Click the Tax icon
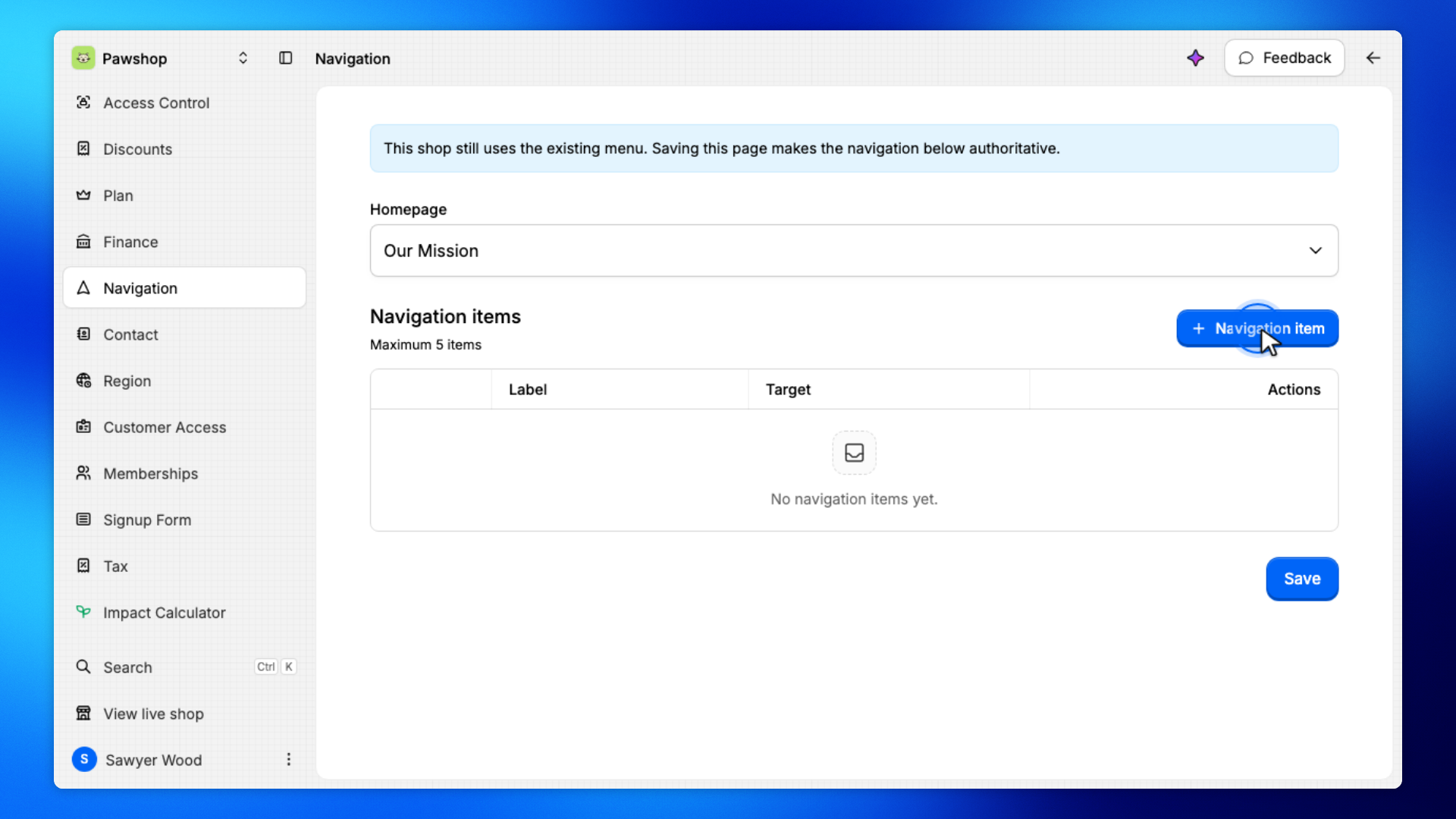Viewport: 1456px width, 819px height. [83, 565]
